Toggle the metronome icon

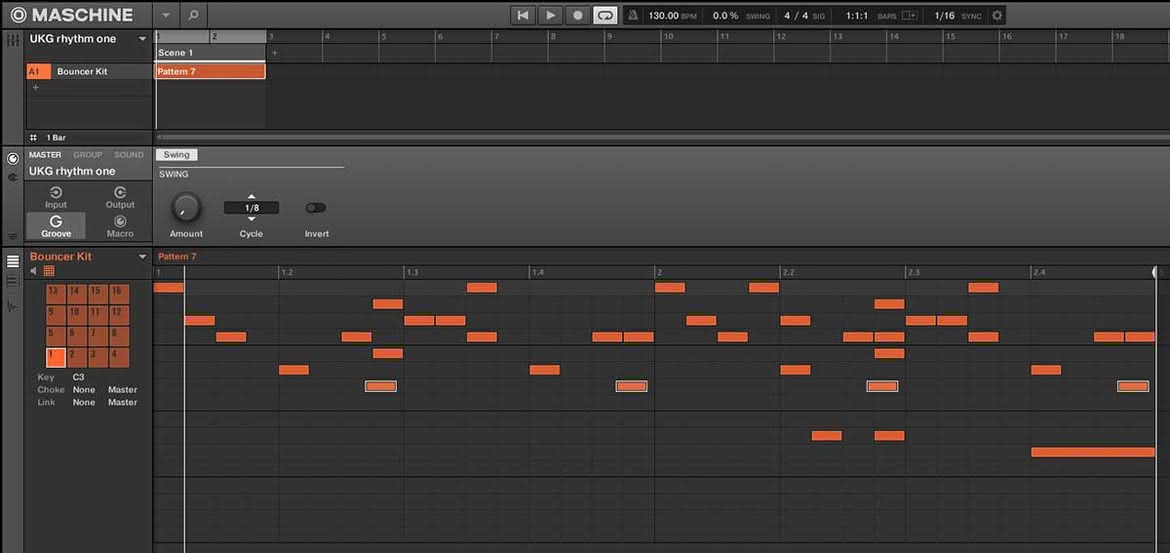point(632,15)
